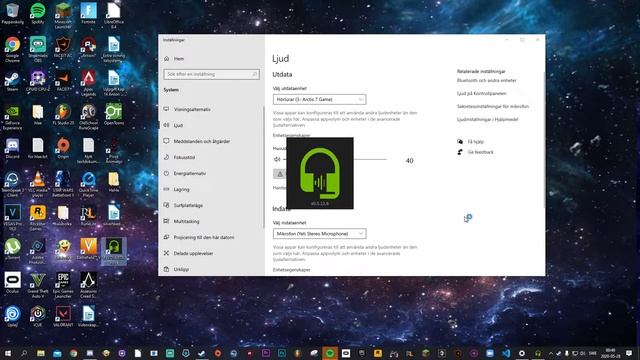The height and width of the screenshot is (360, 640).
Task: Open the Spotify desktop shortcut
Action: pyautogui.click(x=38, y=13)
